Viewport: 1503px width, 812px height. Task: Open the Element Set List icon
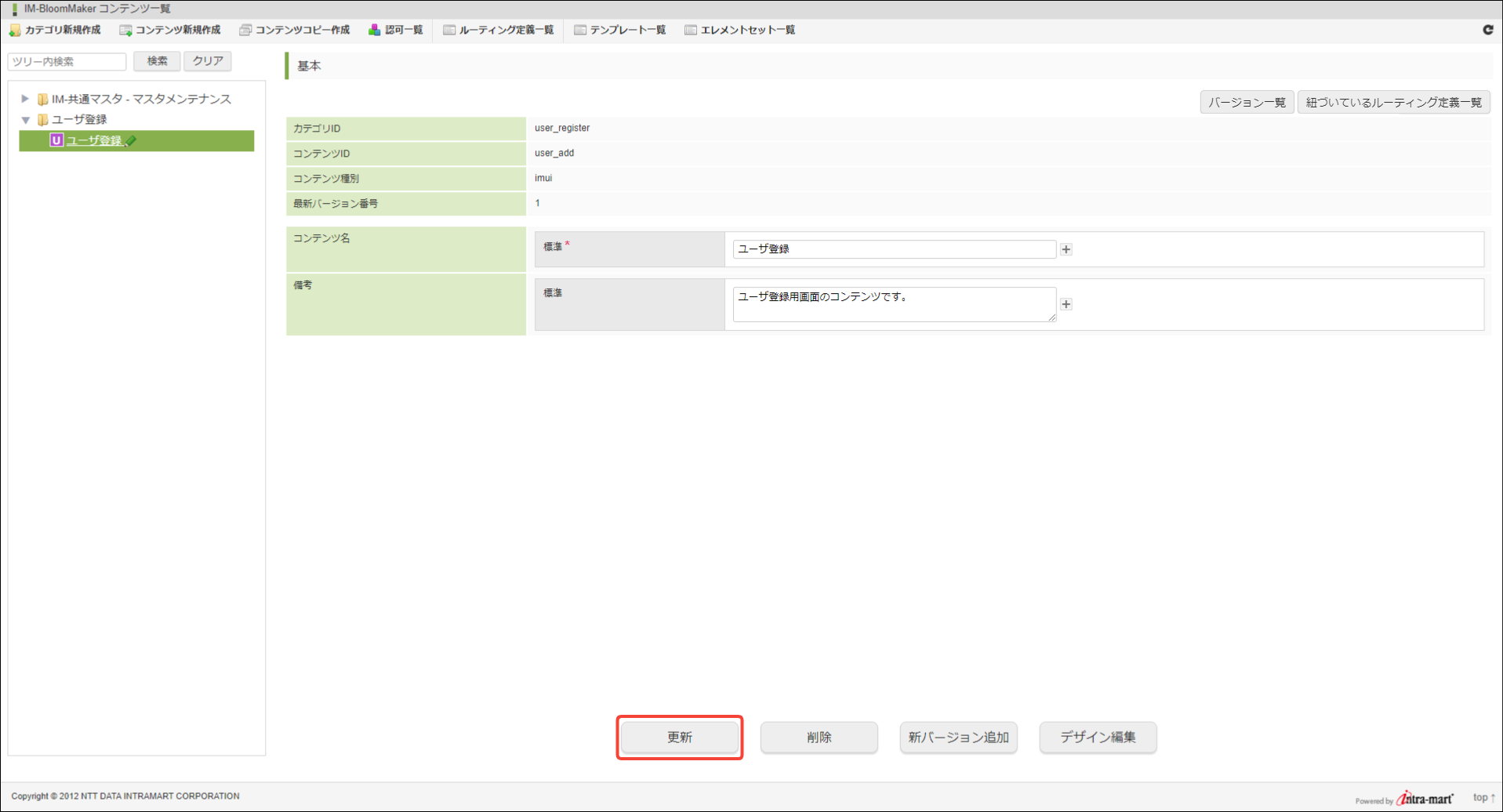pyautogui.click(x=691, y=30)
